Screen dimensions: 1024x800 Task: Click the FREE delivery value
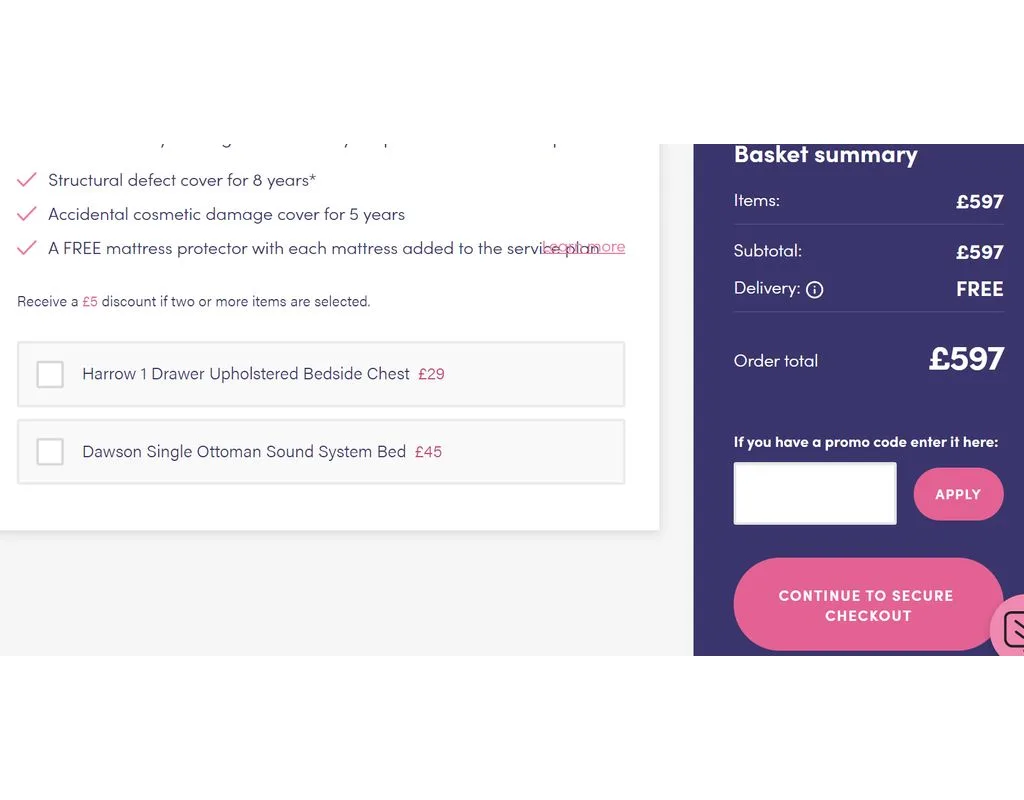[x=979, y=289]
